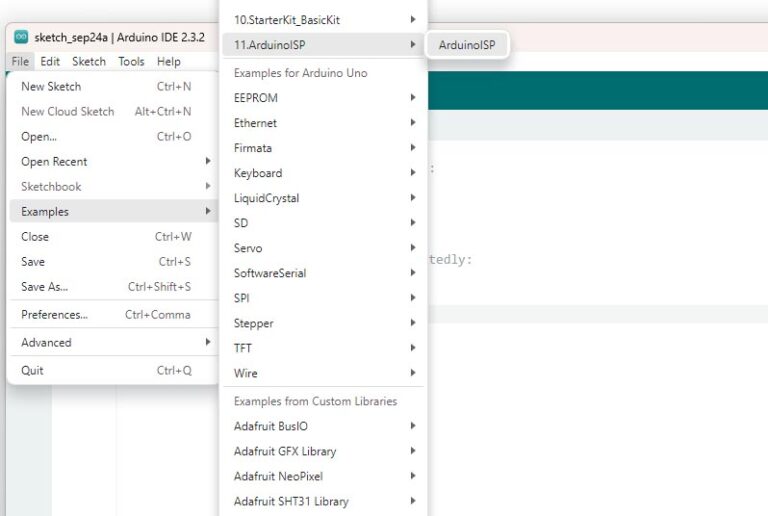The height and width of the screenshot is (516, 768).
Task: Expand EEPROM examples submenu
Action: pyautogui.click(x=323, y=98)
